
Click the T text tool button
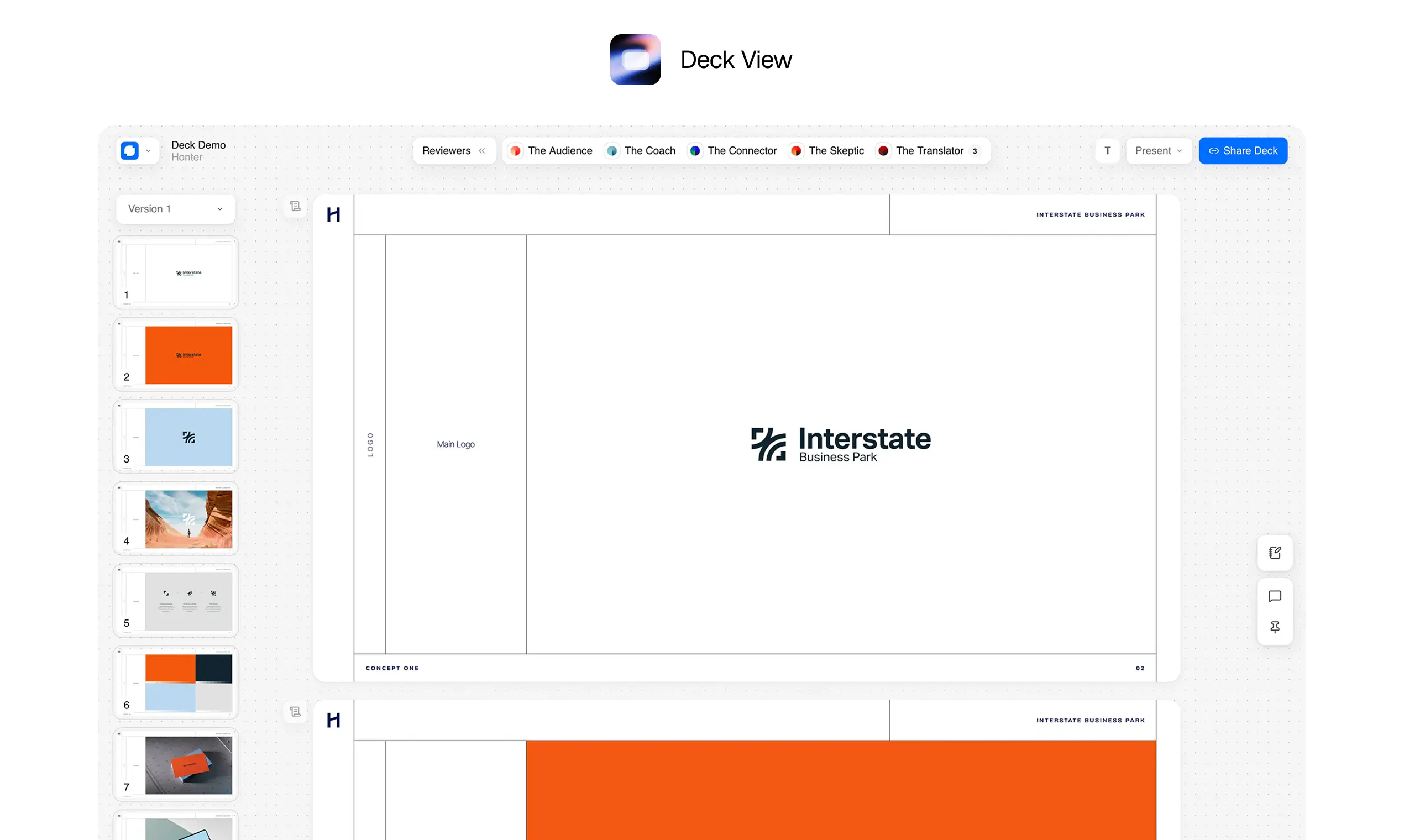pos(1108,150)
